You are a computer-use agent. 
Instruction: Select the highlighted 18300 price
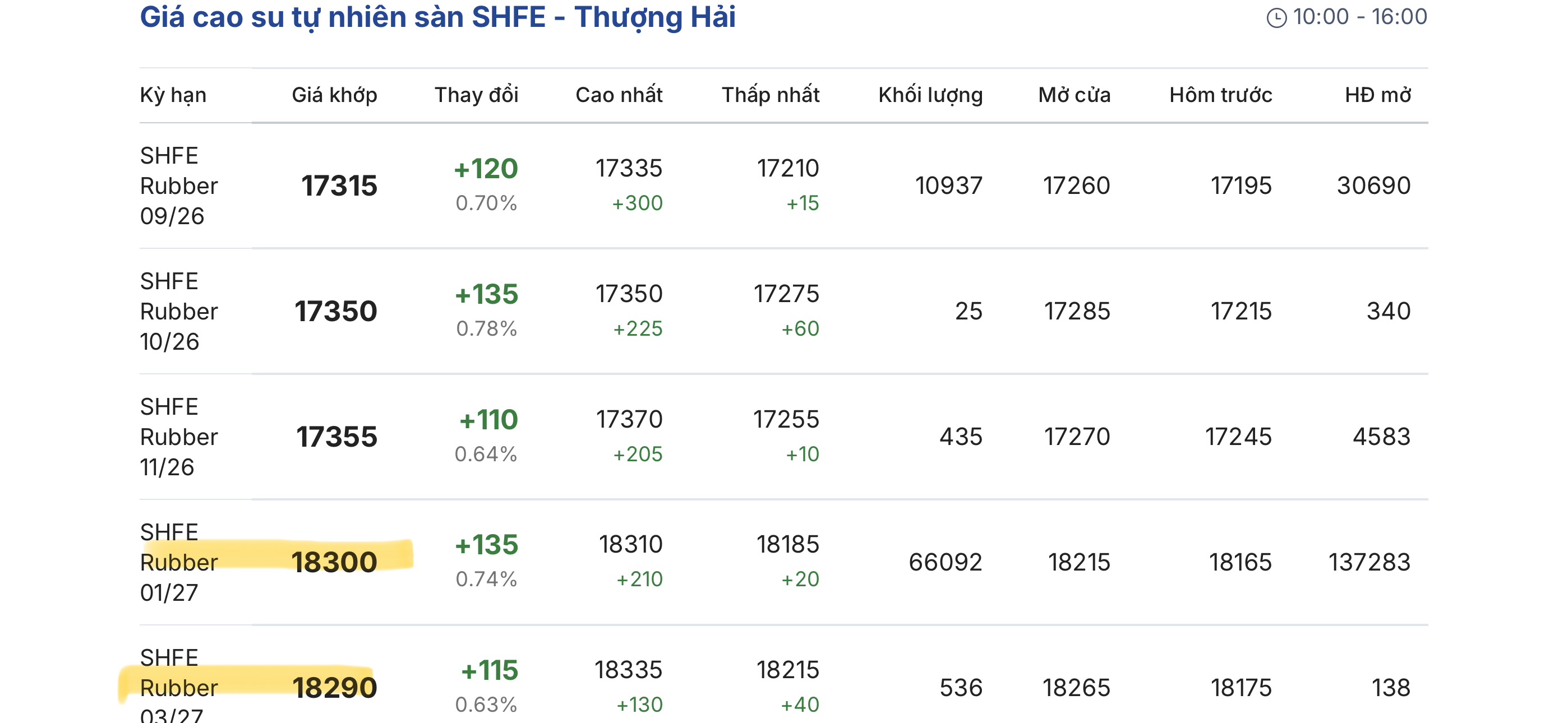click(334, 562)
